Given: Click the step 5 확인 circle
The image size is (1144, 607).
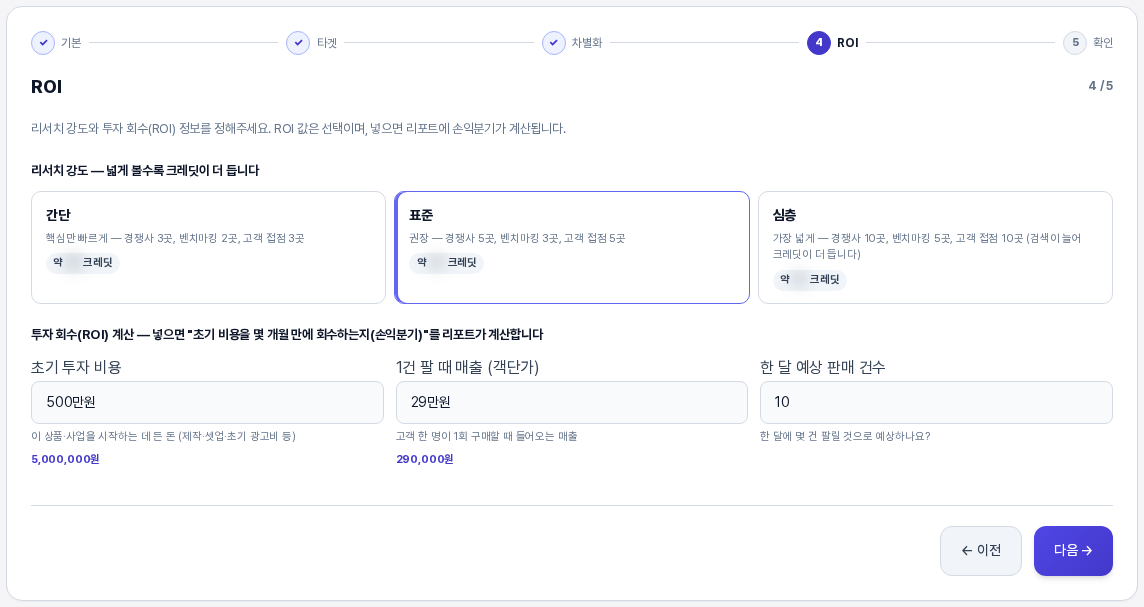Looking at the screenshot, I should tap(1075, 43).
